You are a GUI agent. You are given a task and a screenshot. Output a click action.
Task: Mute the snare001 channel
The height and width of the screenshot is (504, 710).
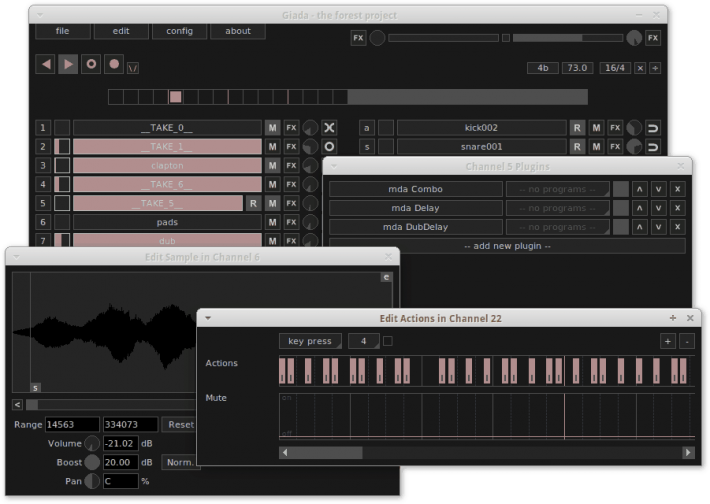[596, 147]
